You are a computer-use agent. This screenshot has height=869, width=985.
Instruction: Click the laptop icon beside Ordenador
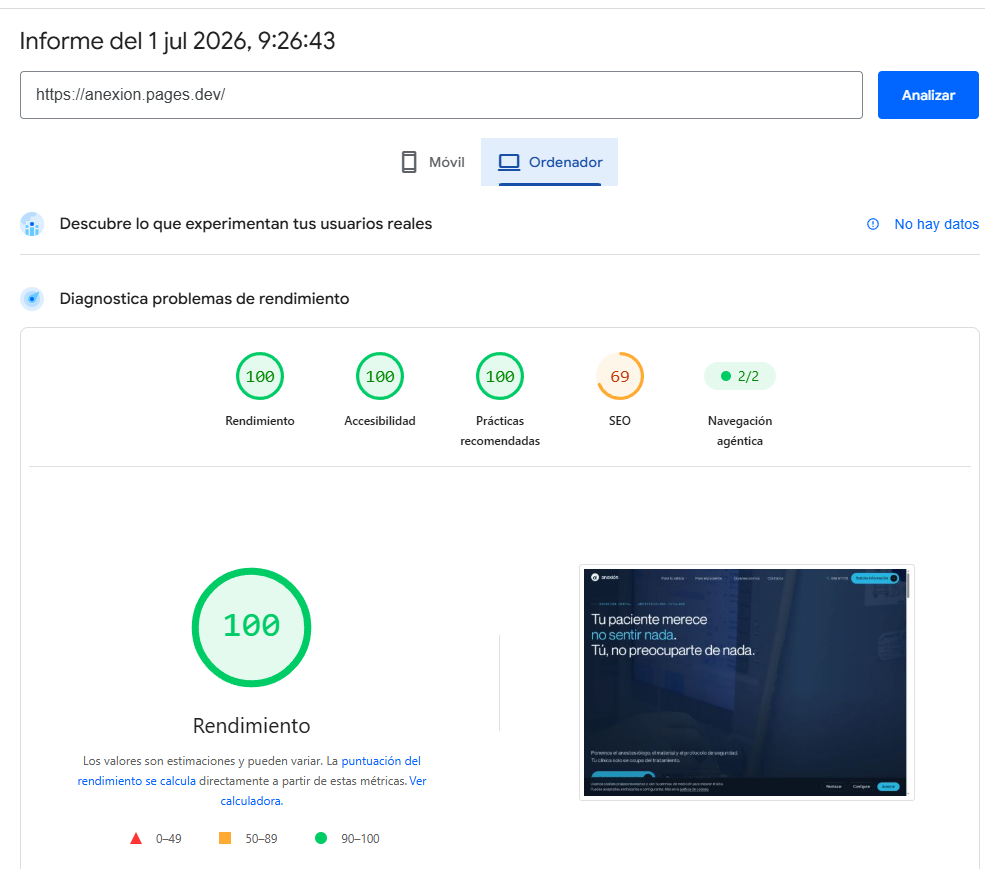[509, 162]
